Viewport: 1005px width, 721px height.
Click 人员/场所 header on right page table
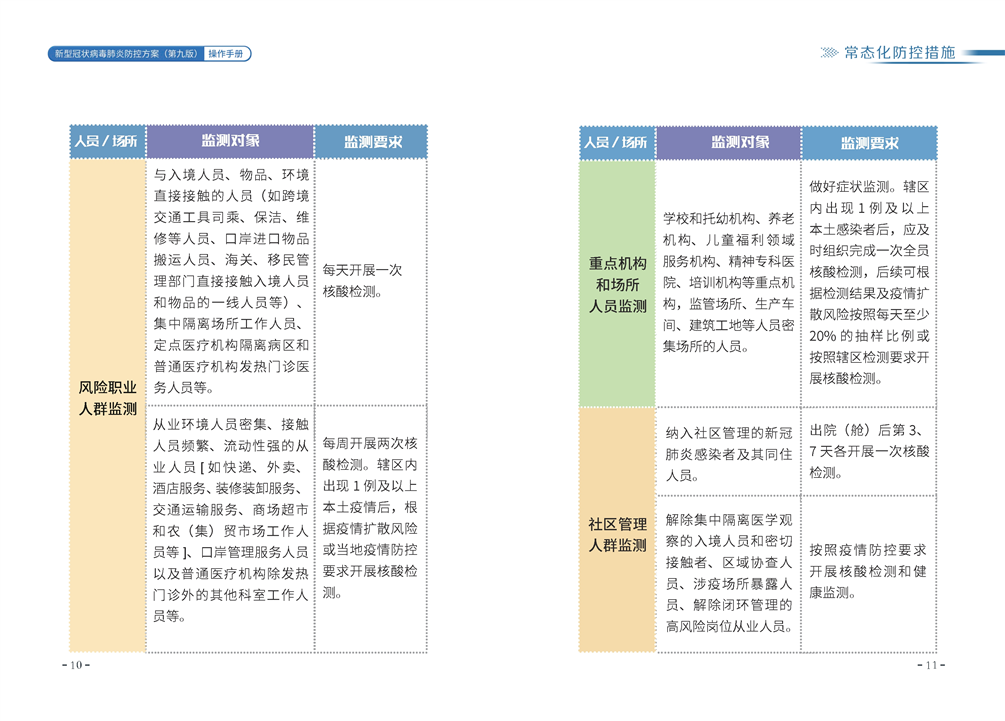click(616, 142)
